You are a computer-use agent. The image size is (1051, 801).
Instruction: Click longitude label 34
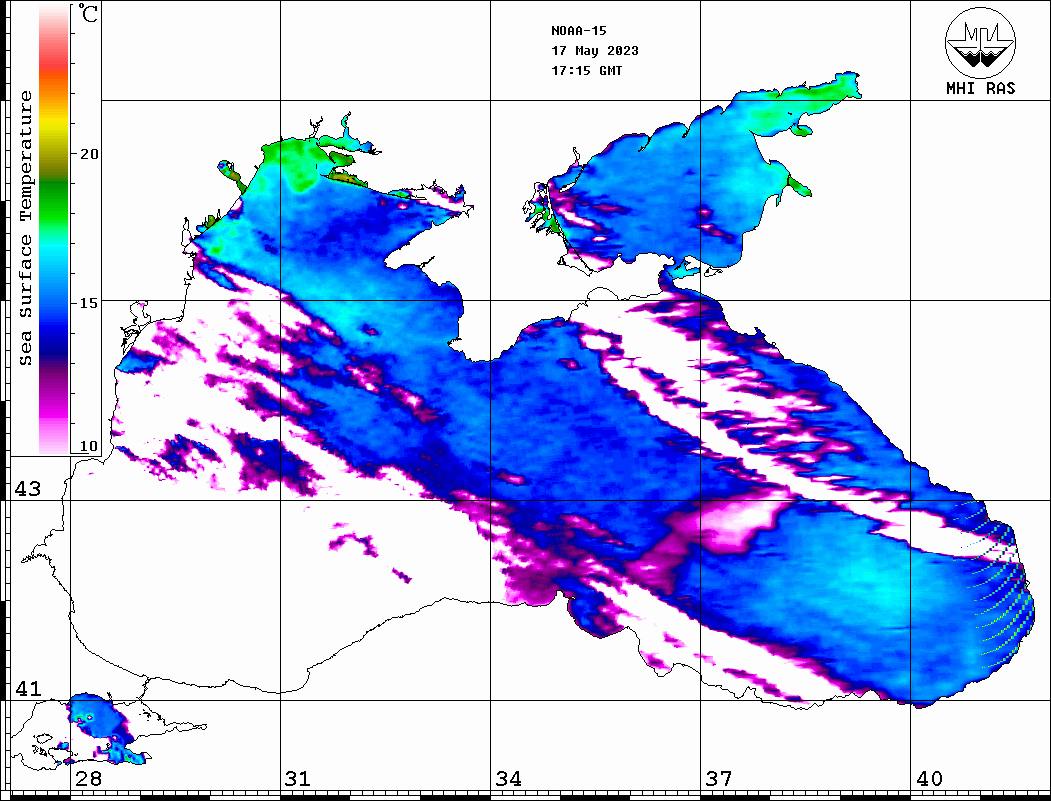(508, 779)
